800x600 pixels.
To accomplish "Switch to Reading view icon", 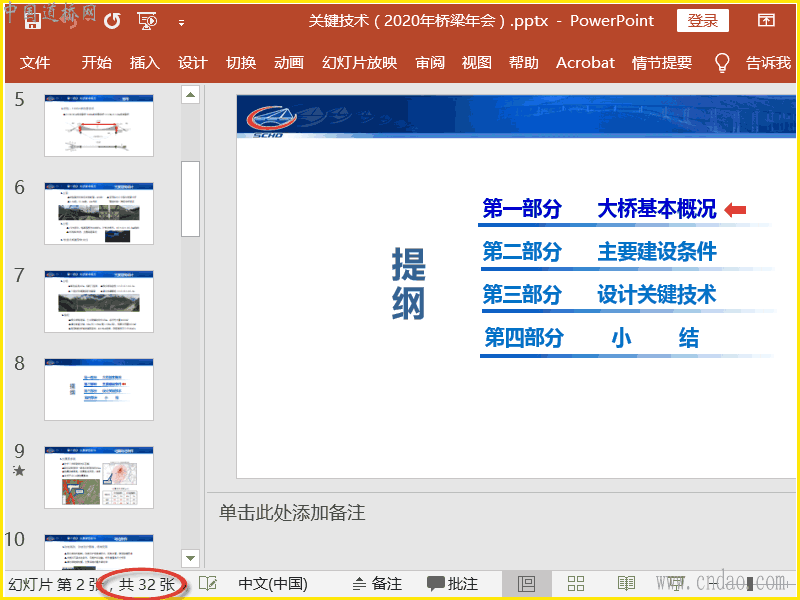I will point(626,584).
